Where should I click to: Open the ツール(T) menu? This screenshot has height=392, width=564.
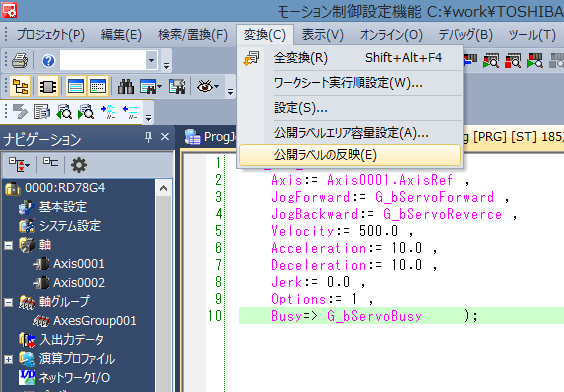(x=532, y=35)
